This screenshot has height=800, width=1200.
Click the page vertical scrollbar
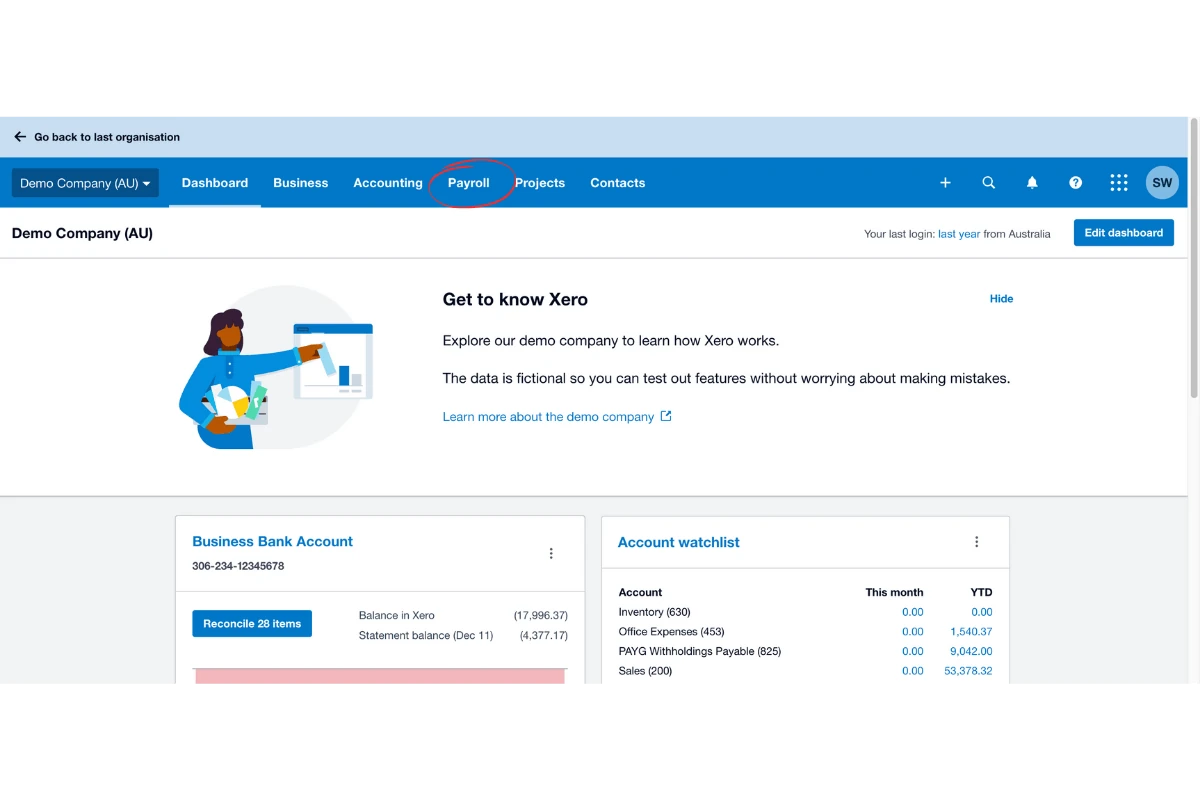tap(1194, 260)
